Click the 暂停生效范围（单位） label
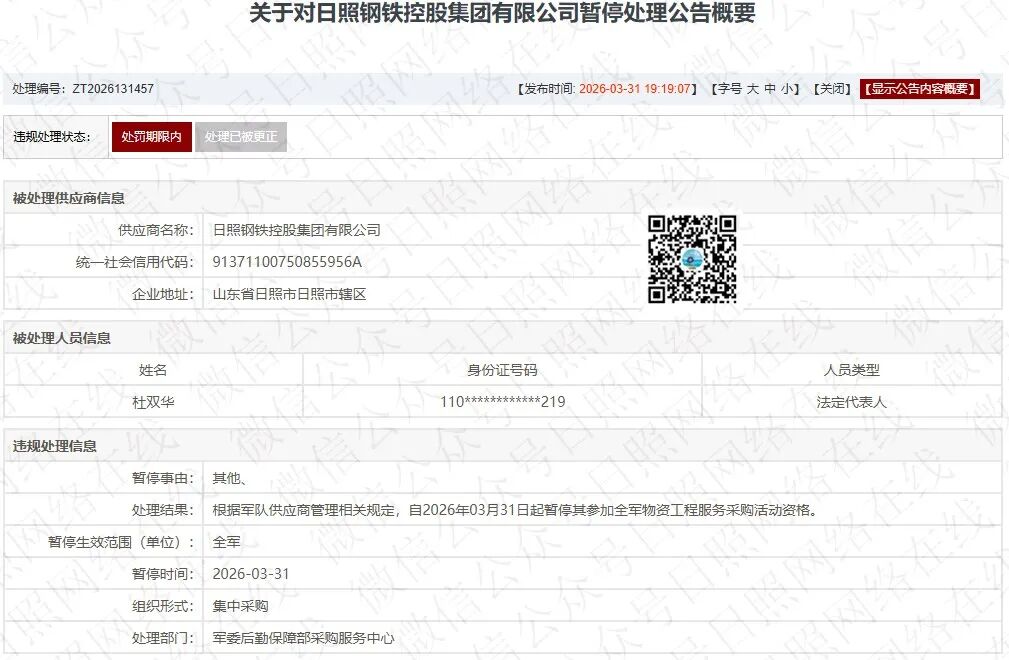Screen dimensions: 1009x660 [121, 542]
